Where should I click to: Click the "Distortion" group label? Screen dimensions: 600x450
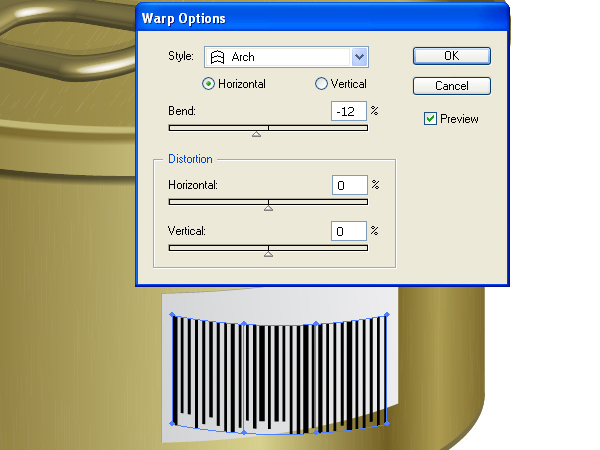pyautogui.click(x=190, y=159)
